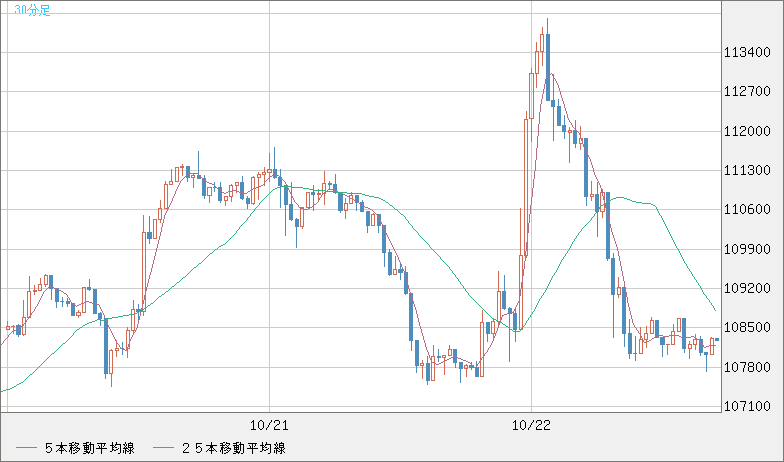Click the 110600 price axis label
The image size is (784, 462).
[747, 210]
